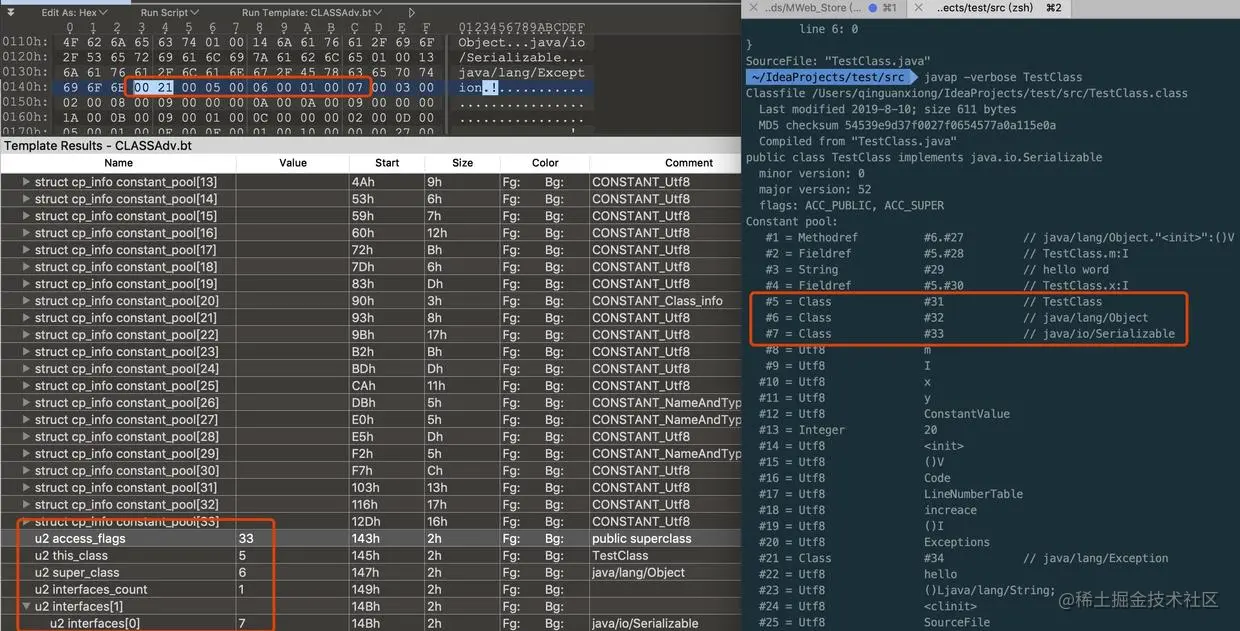Expand the constant_pool[13] struct node
The height and width of the screenshot is (631, 1240).
tap(27, 182)
